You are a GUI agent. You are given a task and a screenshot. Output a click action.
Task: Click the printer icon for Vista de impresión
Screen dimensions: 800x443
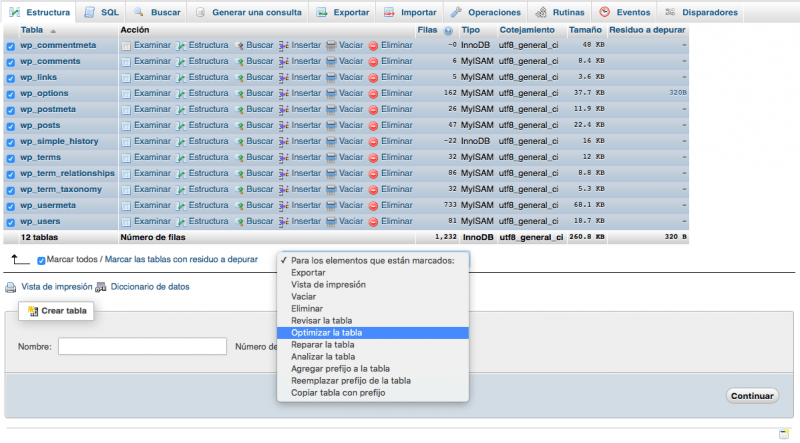coord(11,287)
